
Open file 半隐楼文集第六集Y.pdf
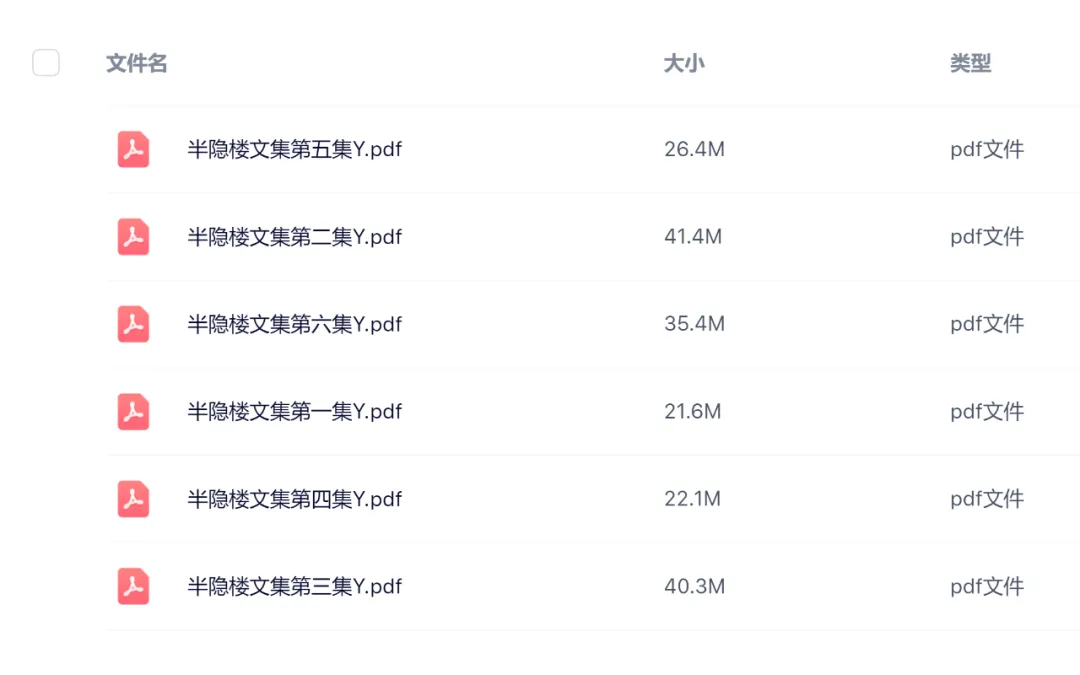pyautogui.click(x=294, y=324)
